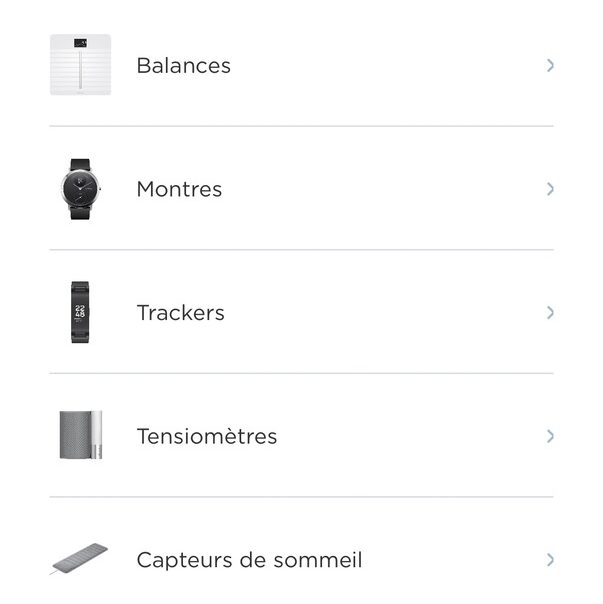Open the Balances category list row
The image size is (603, 604).
tap(302, 65)
